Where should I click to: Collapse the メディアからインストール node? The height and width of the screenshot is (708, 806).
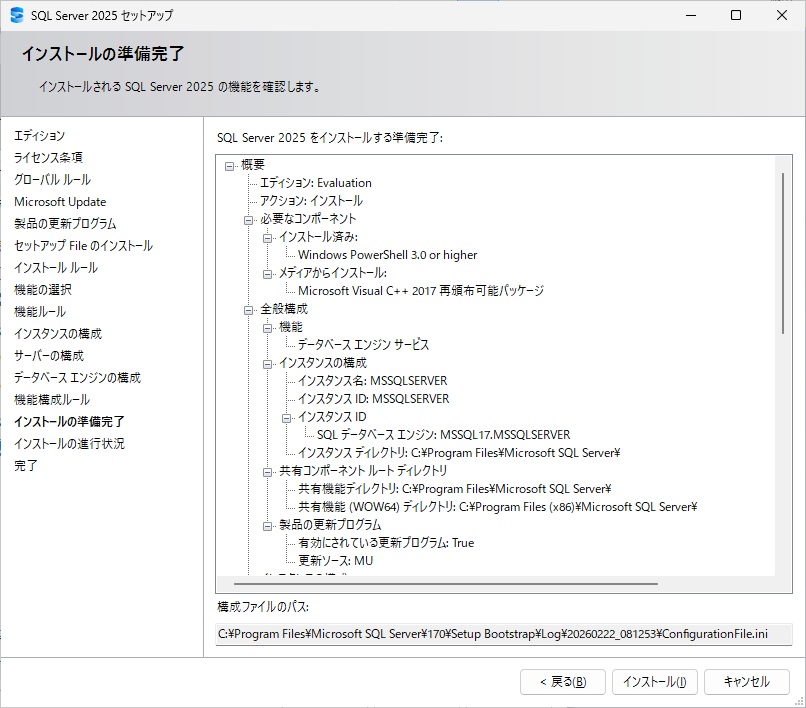(266, 272)
